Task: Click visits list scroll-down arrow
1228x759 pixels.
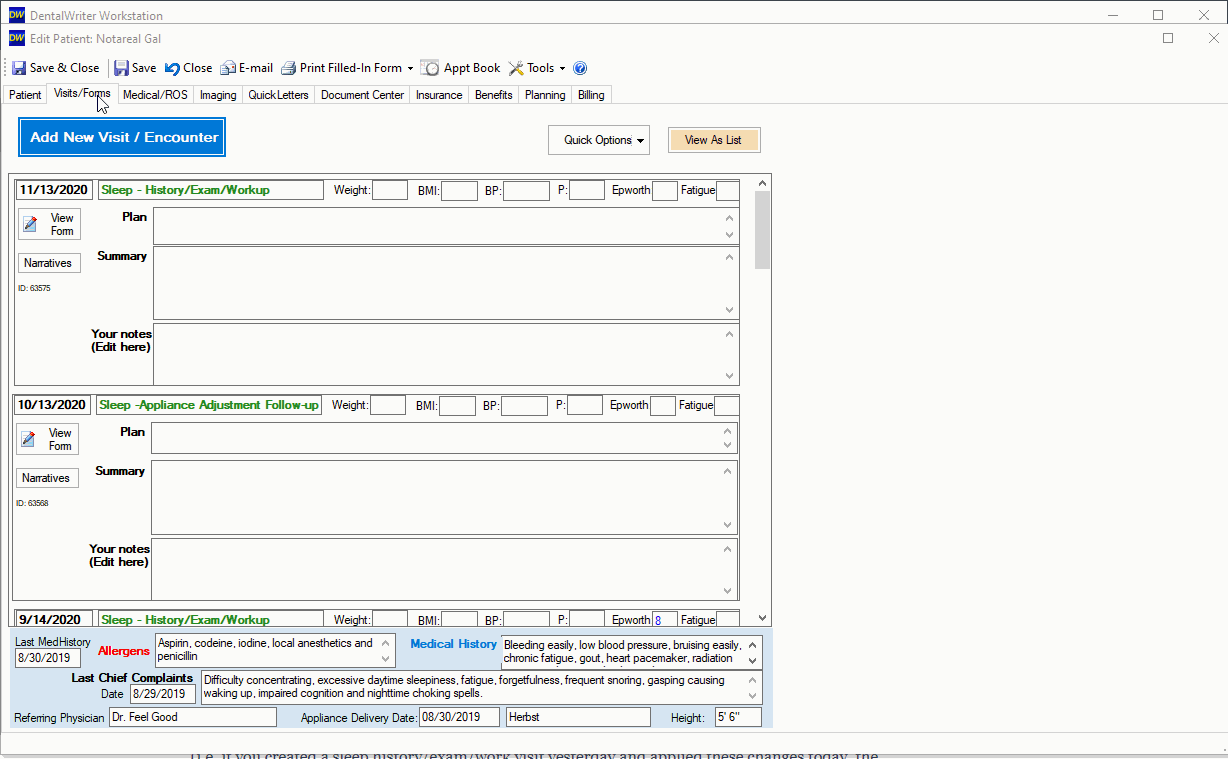Action: pyautogui.click(x=763, y=619)
